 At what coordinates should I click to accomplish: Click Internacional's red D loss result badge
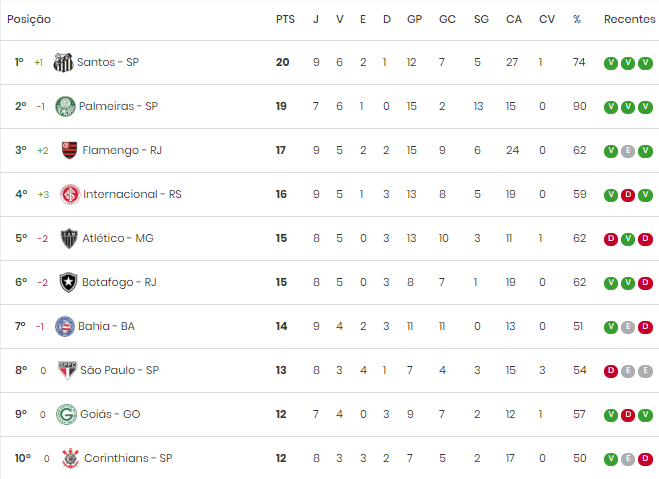[x=628, y=195]
